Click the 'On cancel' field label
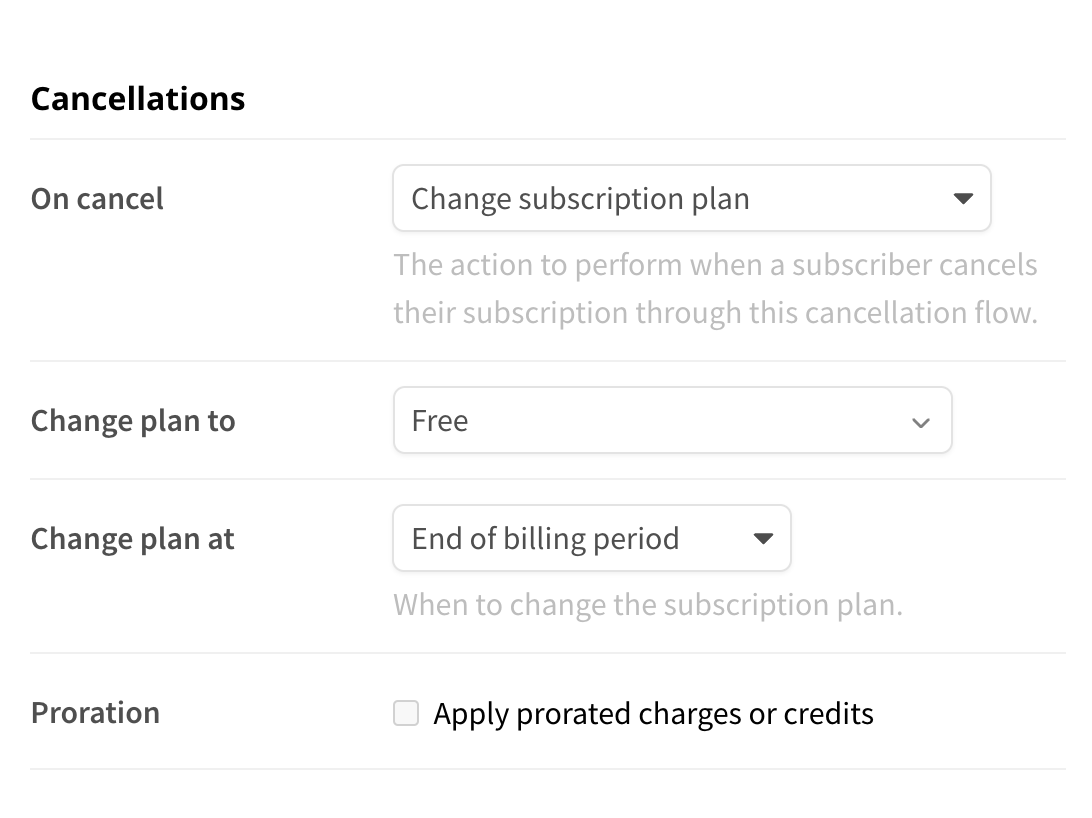This screenshot has width=1092, height=818. tap(97, 199)
